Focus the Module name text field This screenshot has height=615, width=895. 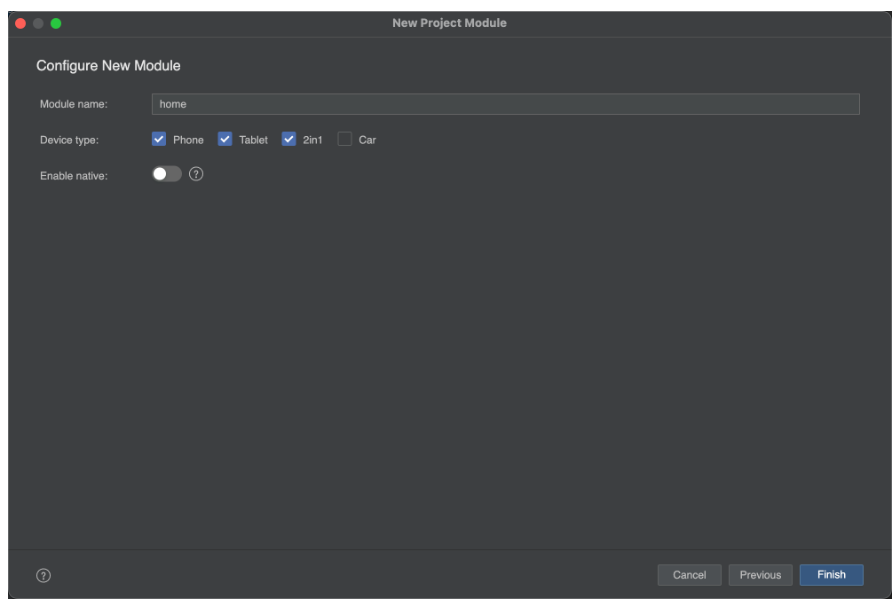pyautogui.click(x=505, y=104)
